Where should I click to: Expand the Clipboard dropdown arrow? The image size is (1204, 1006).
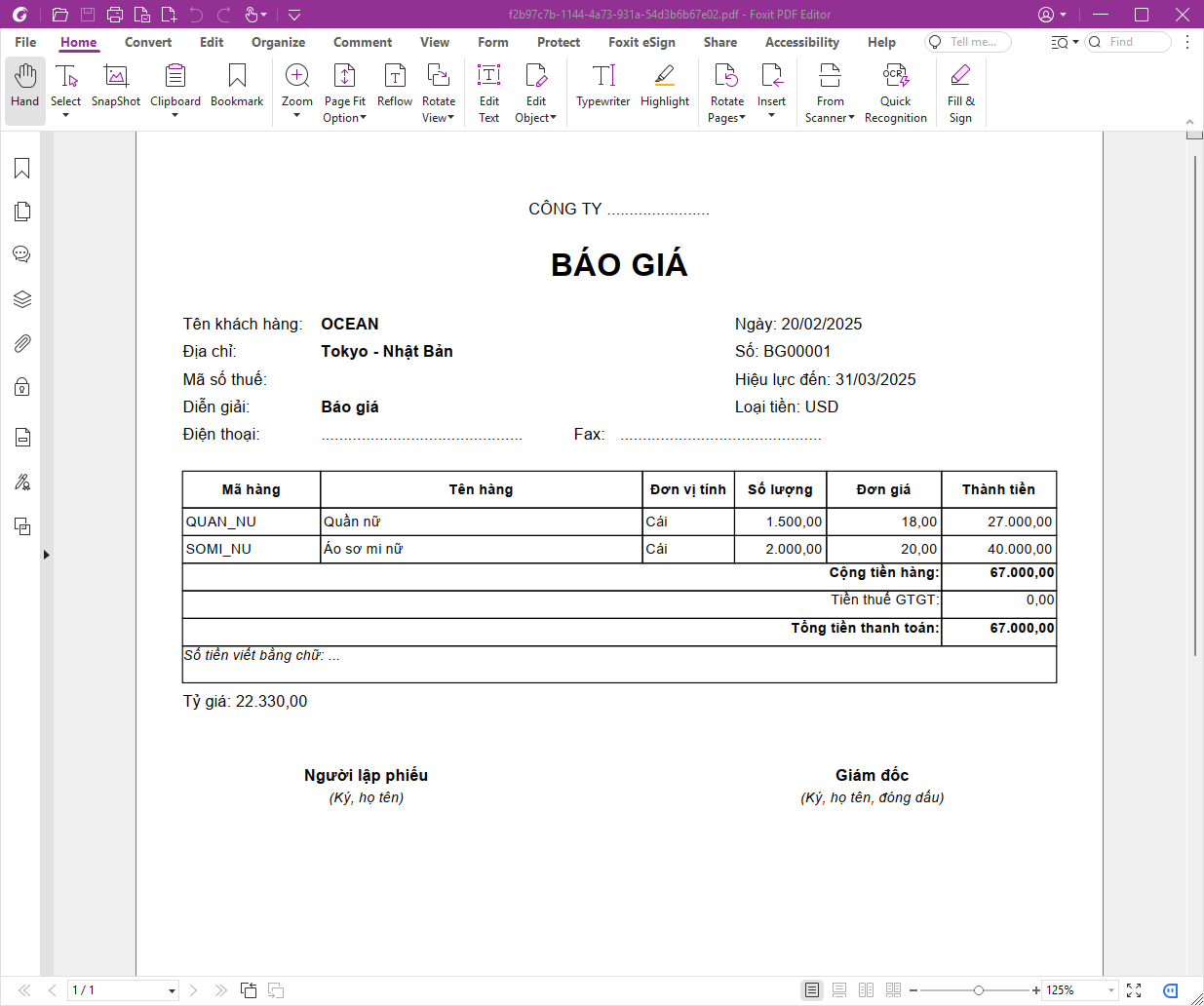[175, 116]
